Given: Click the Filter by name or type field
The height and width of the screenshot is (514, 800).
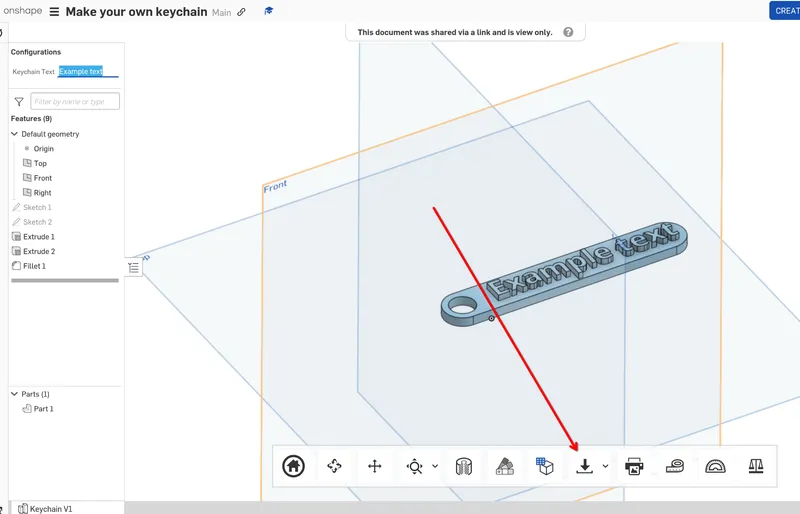Looking at the screenshot, I should pyautogui.click(x=75, y=102).
